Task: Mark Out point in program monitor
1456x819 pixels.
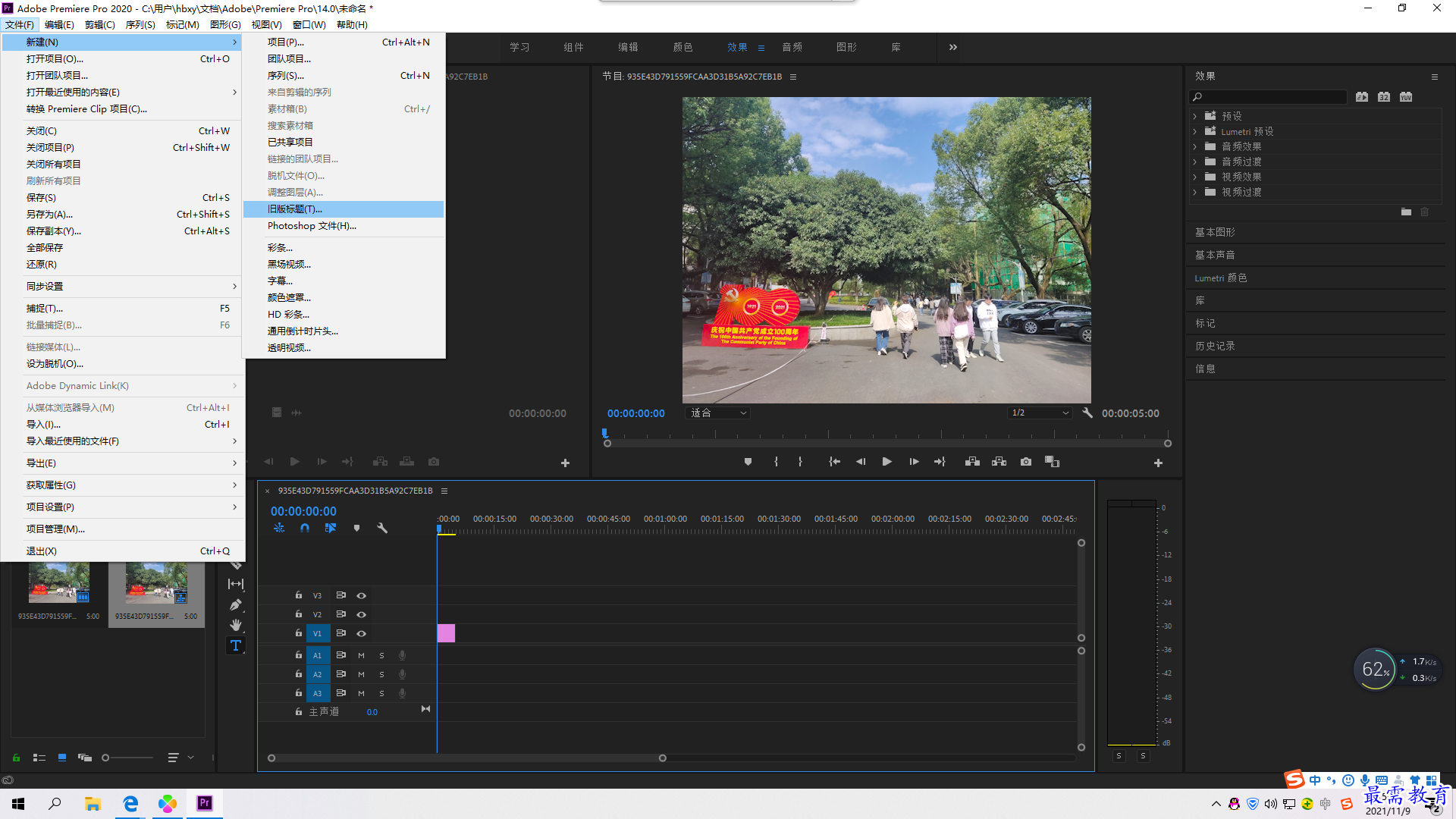Action: [x=800, y=462]
